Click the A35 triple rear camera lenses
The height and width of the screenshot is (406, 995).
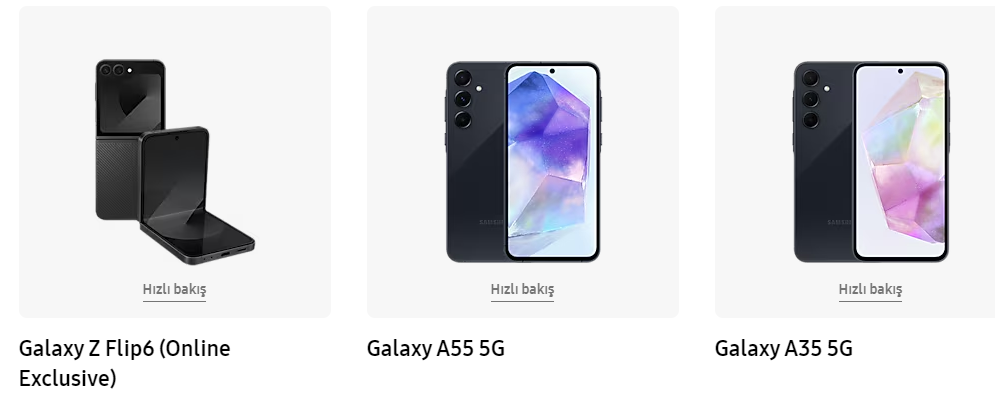810,99
